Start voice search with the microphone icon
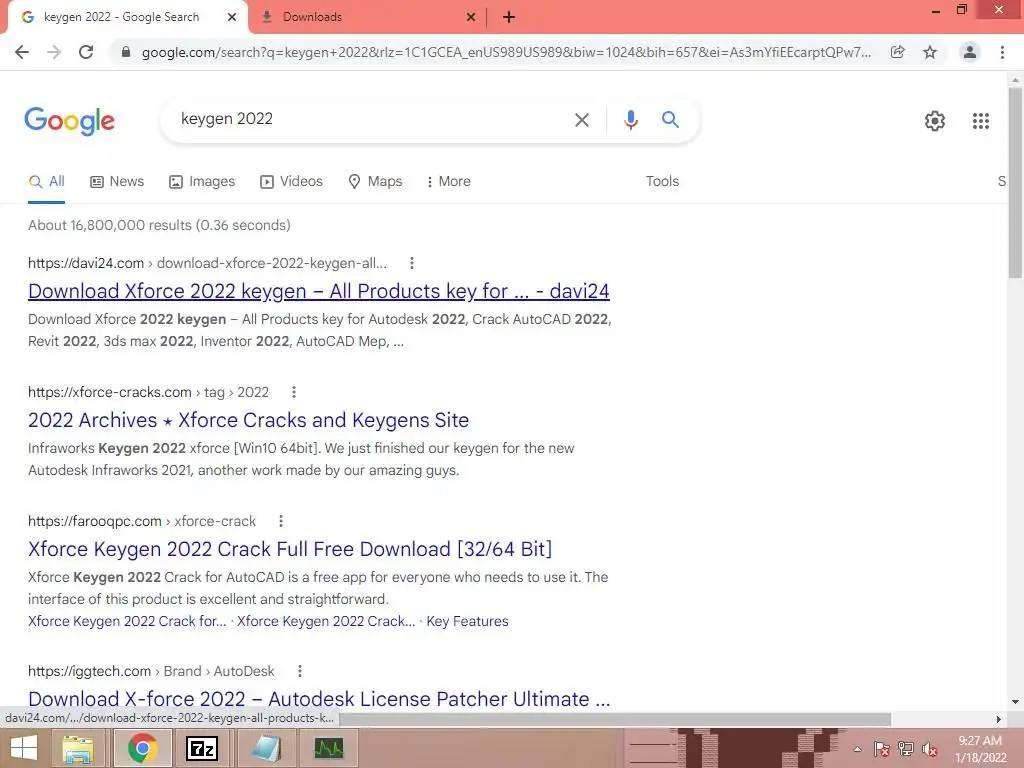 [x=630, y=120]
